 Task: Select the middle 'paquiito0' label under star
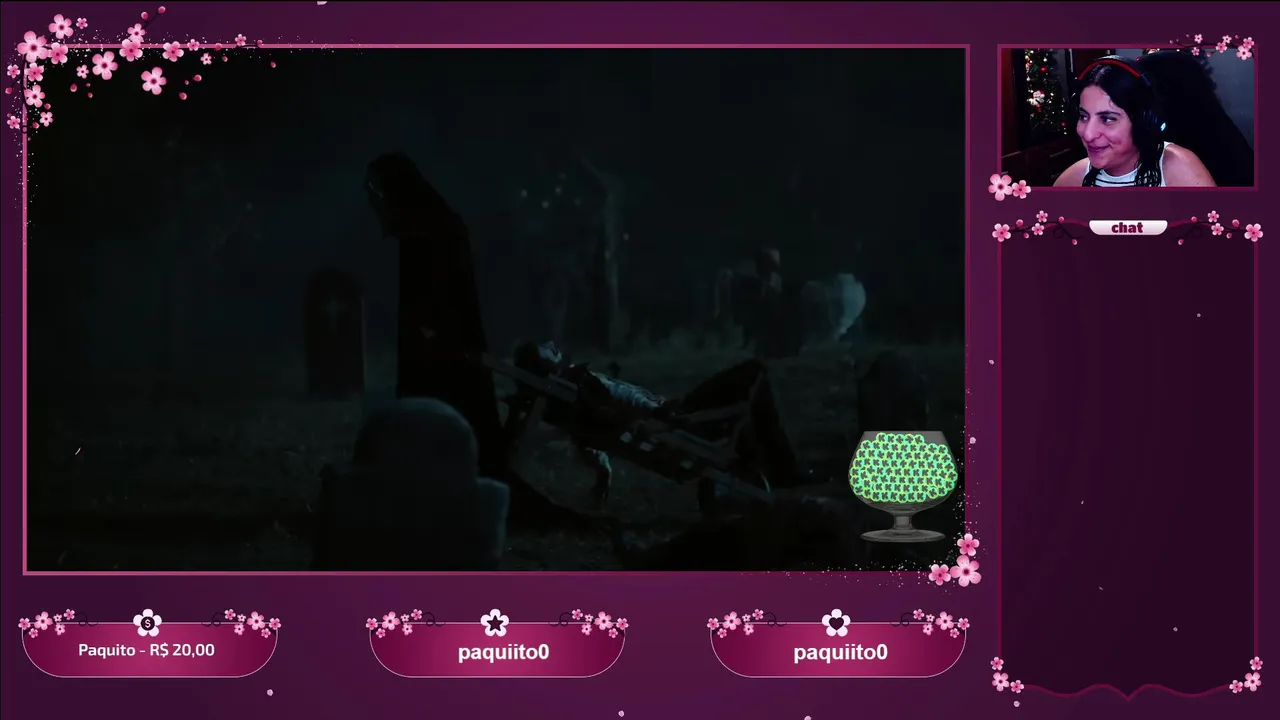(503, 652)
